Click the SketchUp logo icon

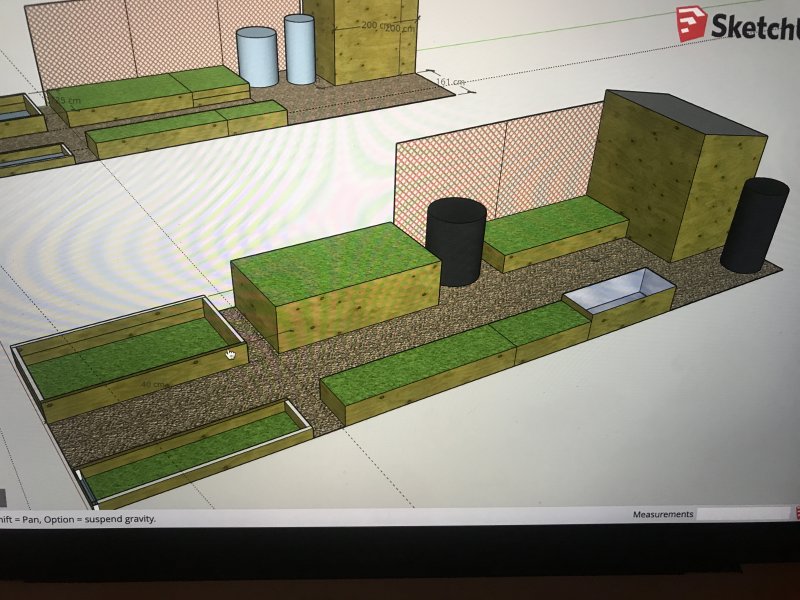[691, 23]
